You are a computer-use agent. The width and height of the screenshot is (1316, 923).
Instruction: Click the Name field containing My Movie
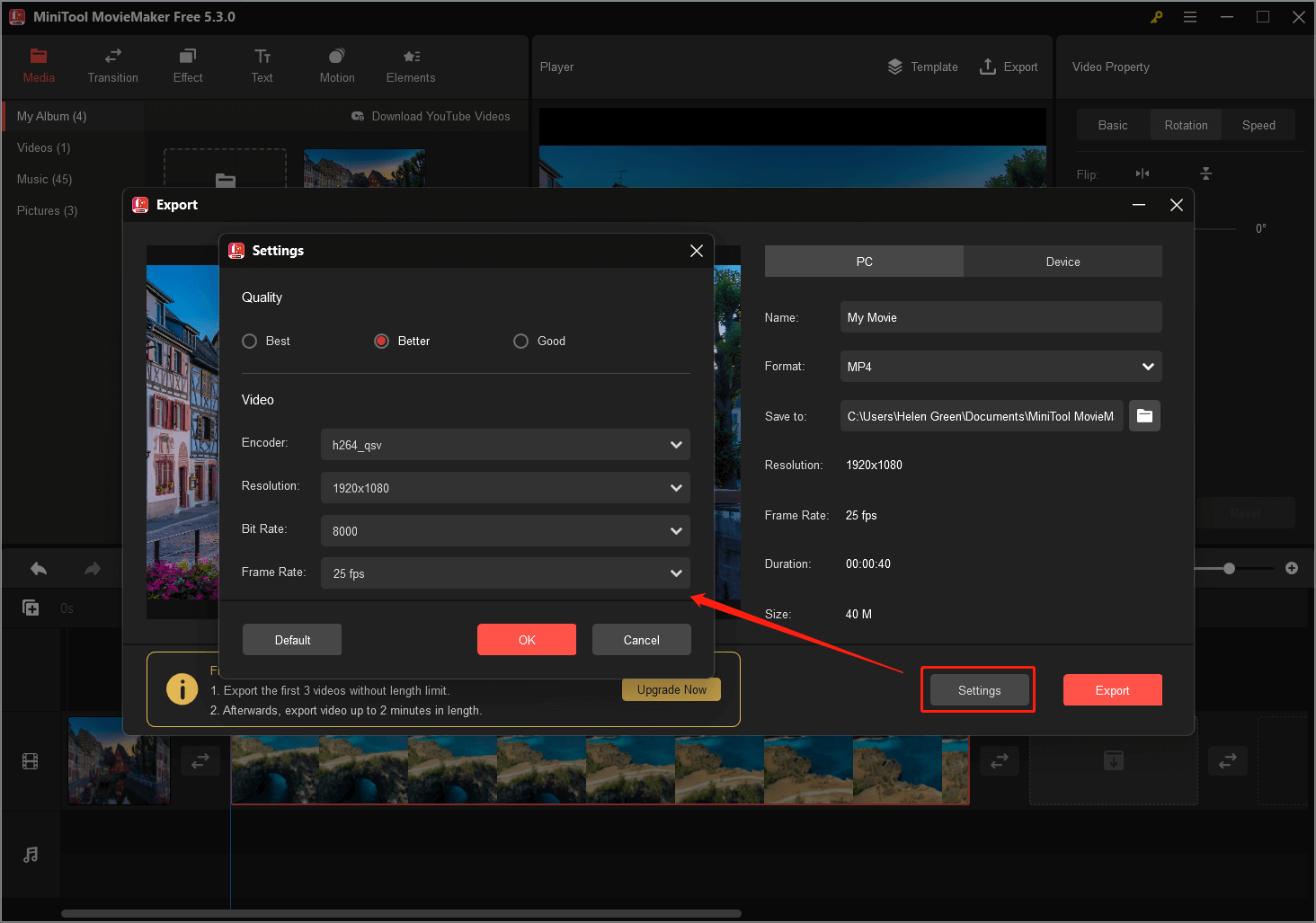click(1000, 317)
